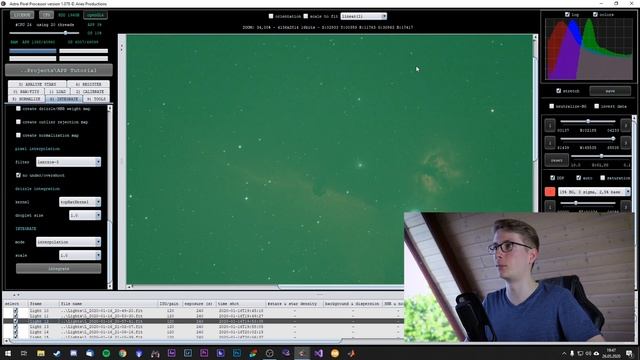The height and width of the screenshot is (360, 640).
Task: Enable the invert data checkbox
Action: 597,106
